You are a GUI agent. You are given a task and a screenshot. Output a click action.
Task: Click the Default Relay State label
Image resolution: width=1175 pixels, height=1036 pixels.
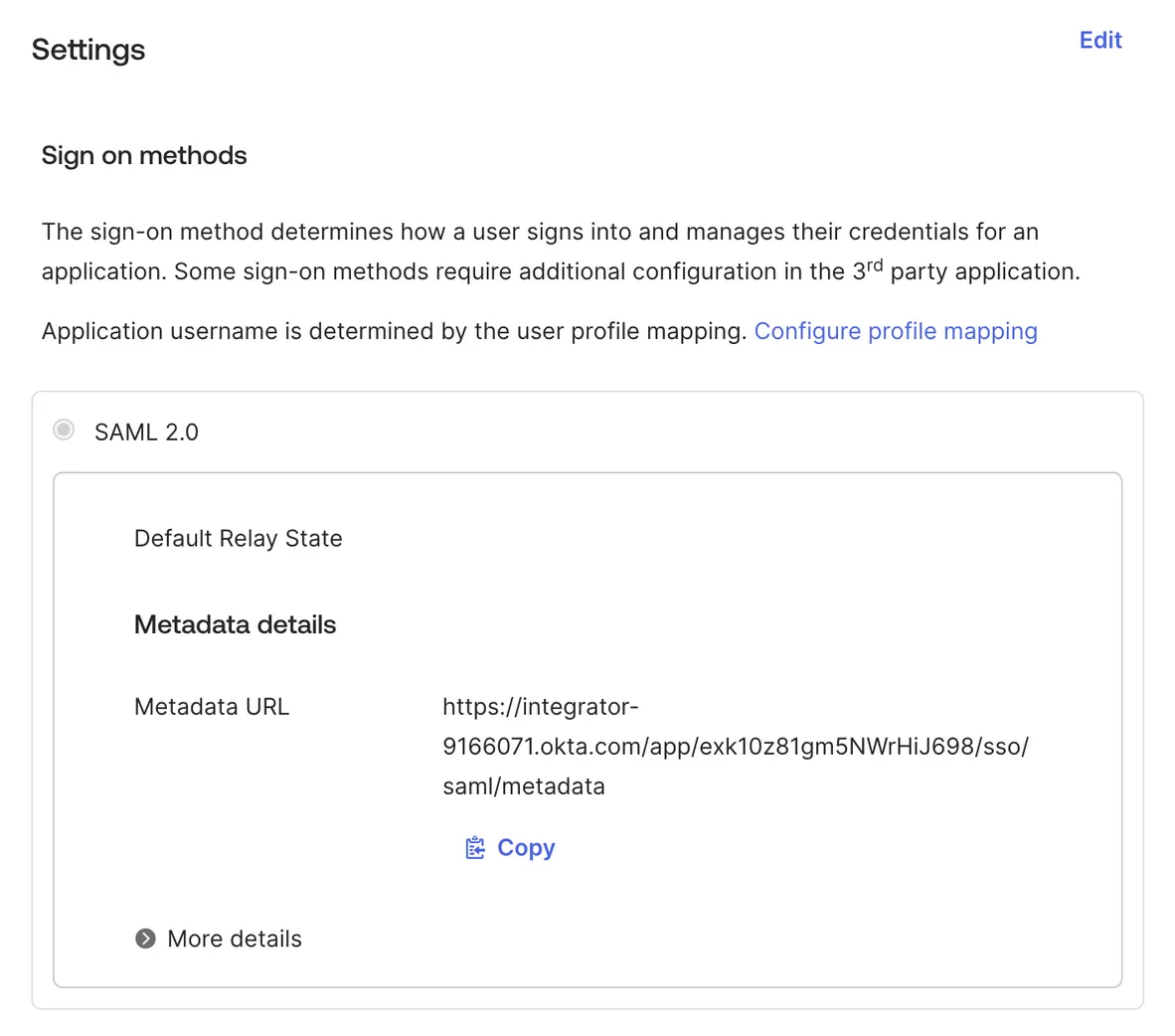pyautogui.click(x=239, y=538)
